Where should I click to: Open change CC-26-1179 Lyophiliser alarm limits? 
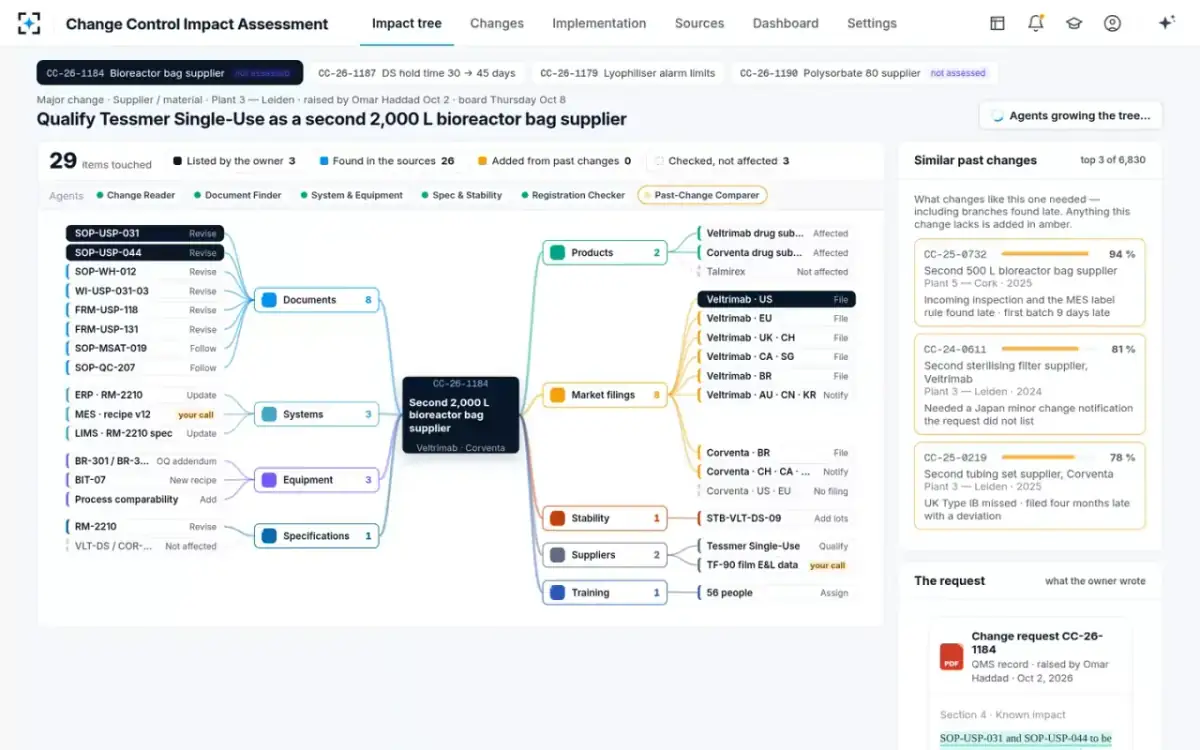click(628, 73)
